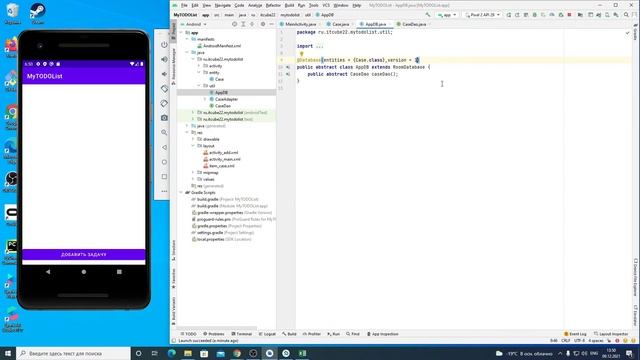The height and width of the screenshot is (360, 640).
Task: Tap the home button on phone navigation bar
Action: pos(84,271)
